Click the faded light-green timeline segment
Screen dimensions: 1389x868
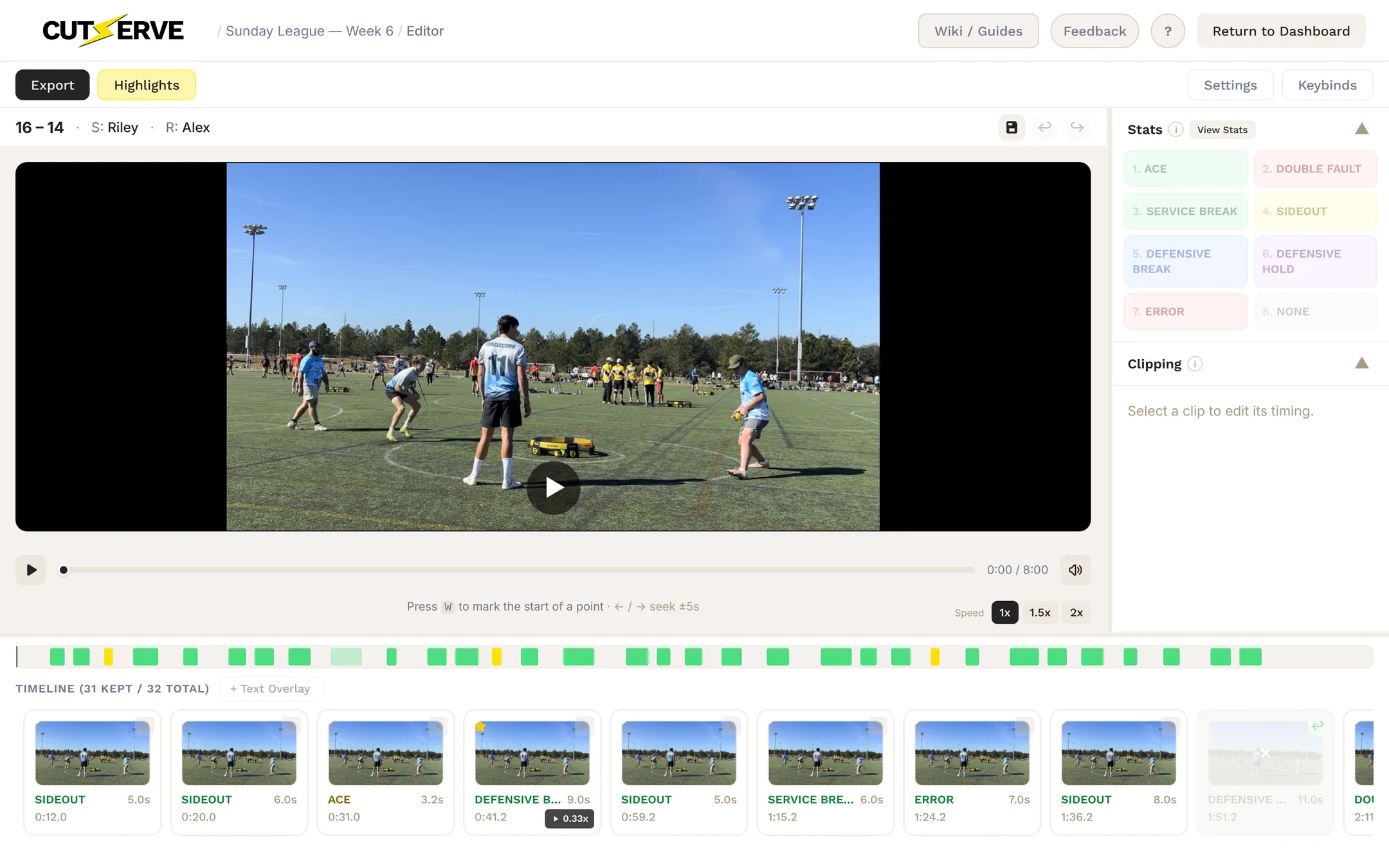coord(346,656)
